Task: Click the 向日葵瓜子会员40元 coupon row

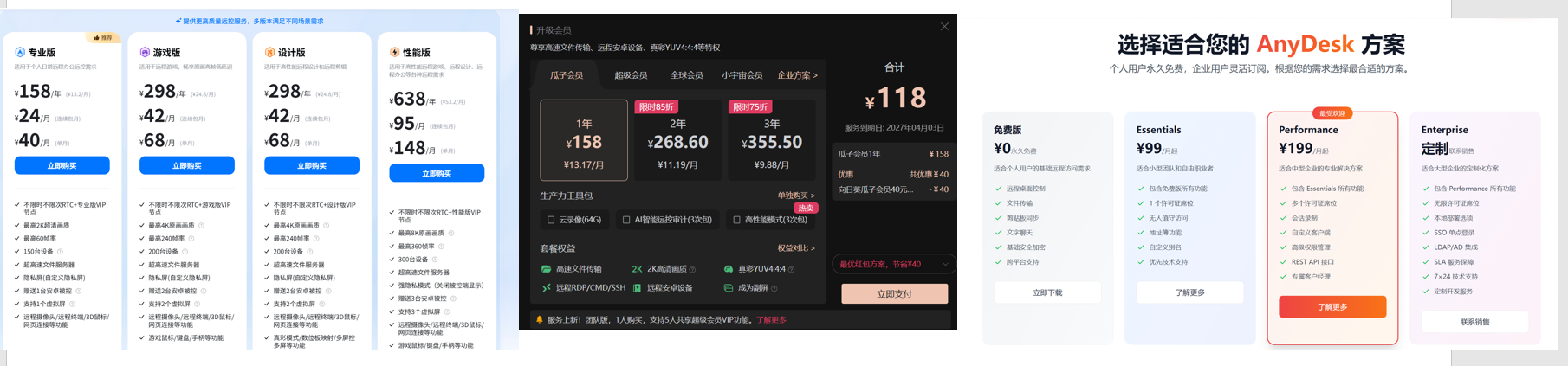Action: pyautogui.click(x=893, y=189)
